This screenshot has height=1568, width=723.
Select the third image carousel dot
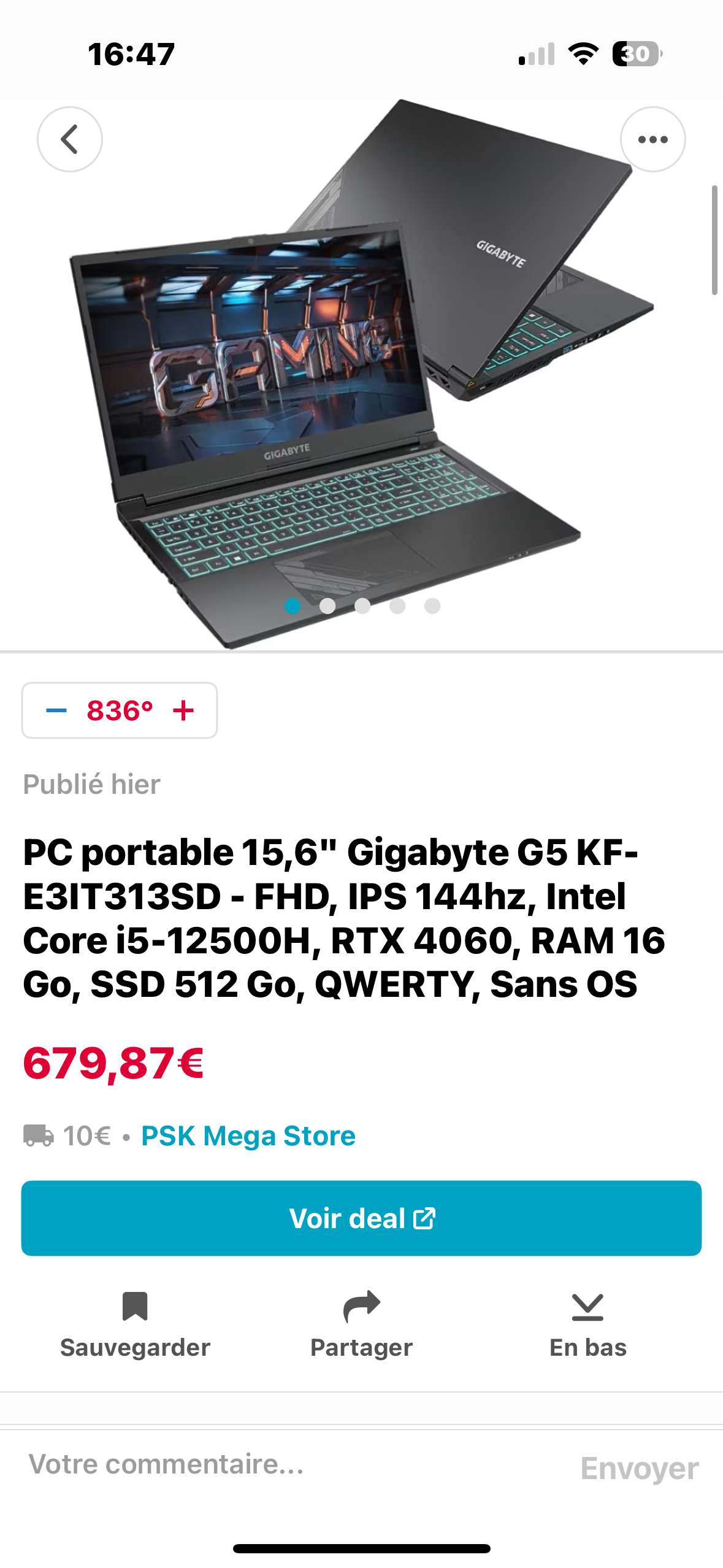[x=362, y=606]
